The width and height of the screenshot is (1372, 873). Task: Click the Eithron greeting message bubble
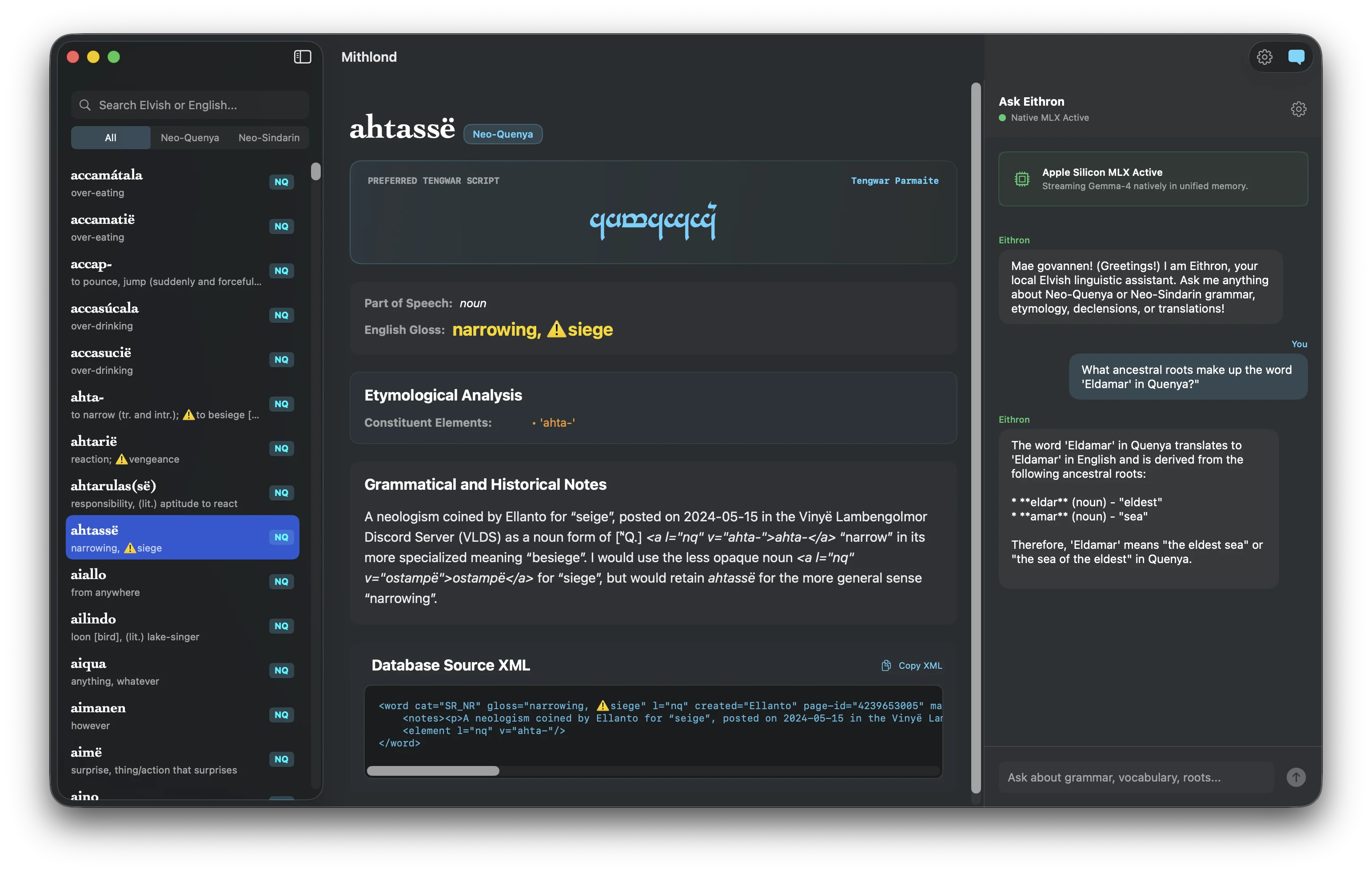click(1140, 287)
